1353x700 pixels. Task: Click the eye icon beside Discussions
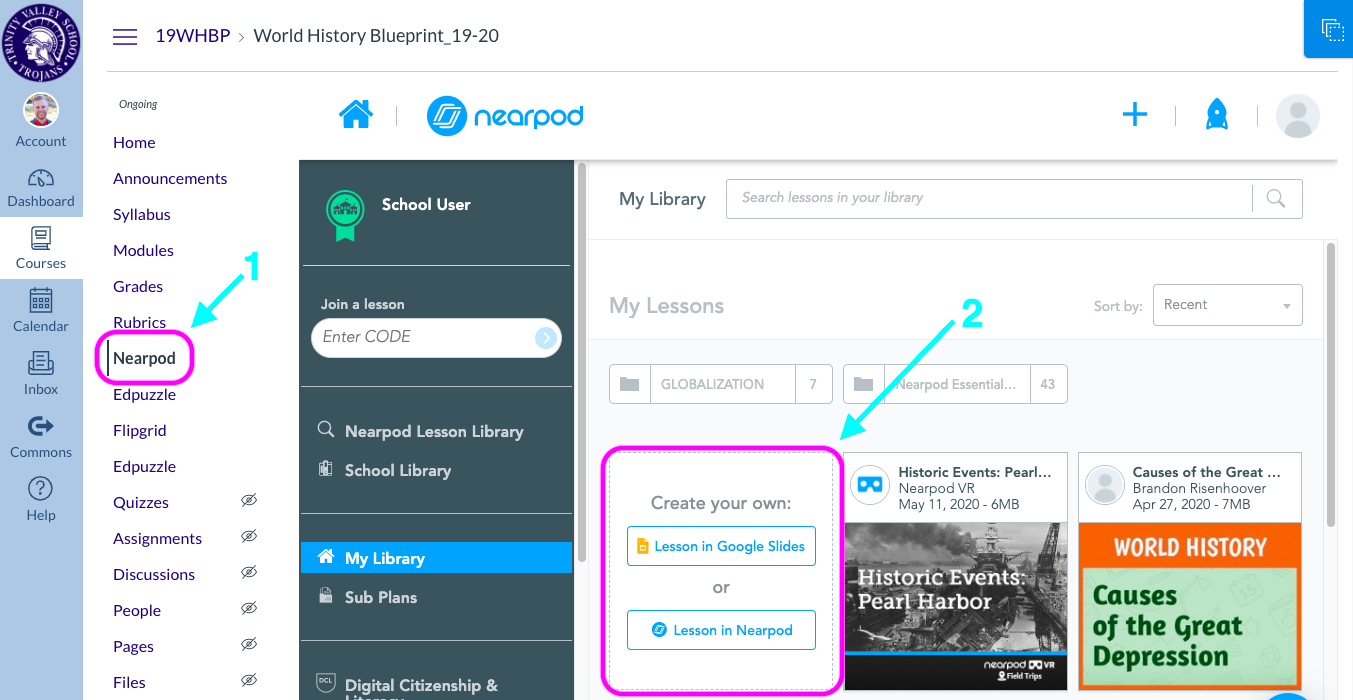(249, 574)
